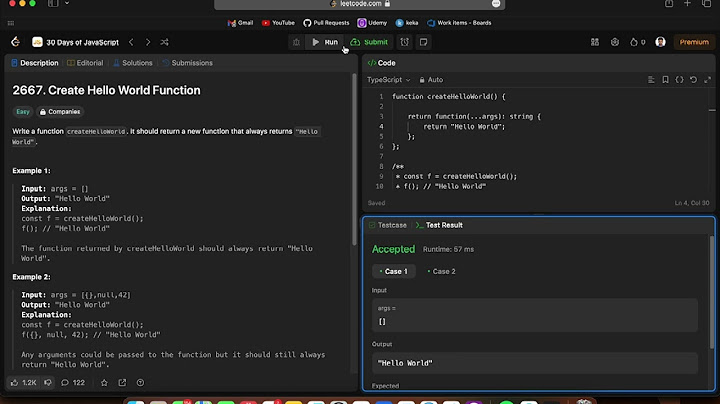
Task: Open the Work Items - Boards bookmark
Action: 459,23
